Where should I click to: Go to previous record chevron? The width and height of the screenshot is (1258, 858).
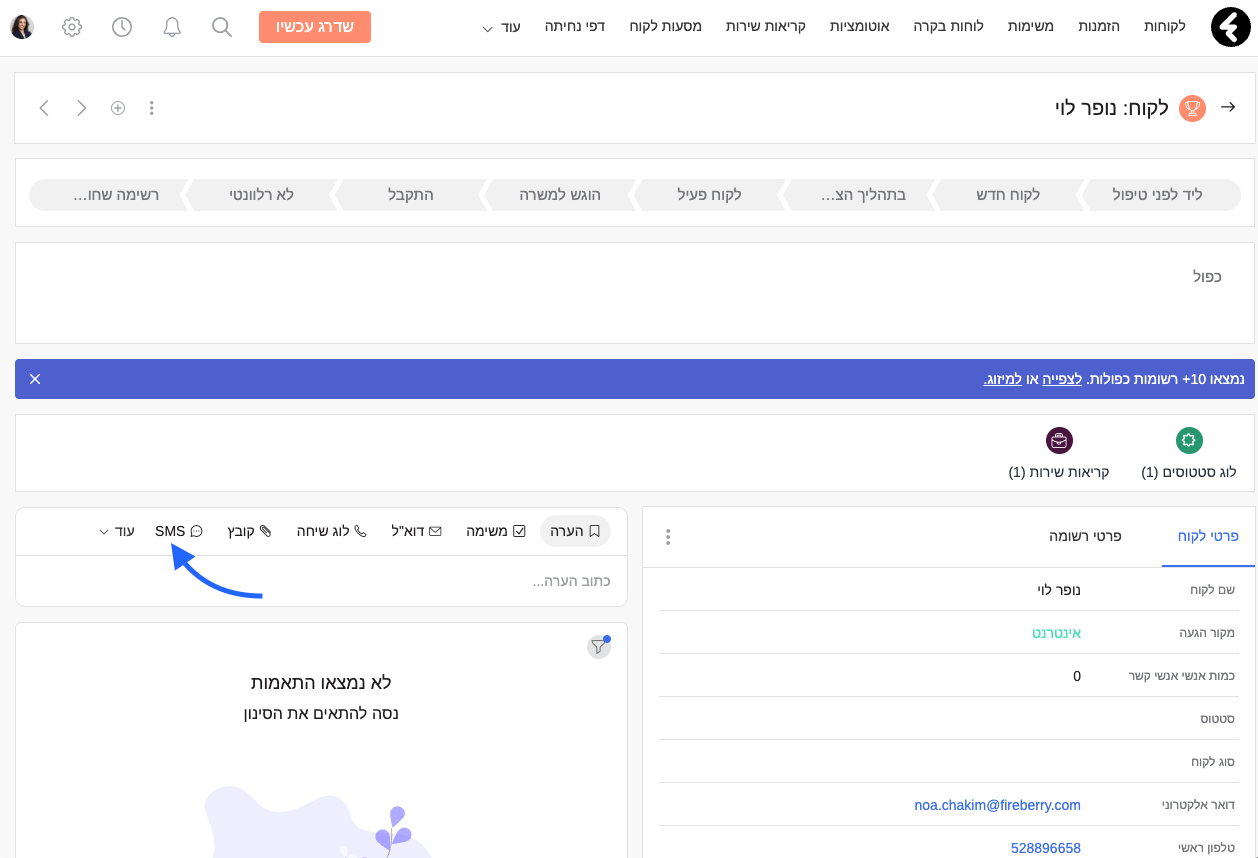tap(44, 108)
